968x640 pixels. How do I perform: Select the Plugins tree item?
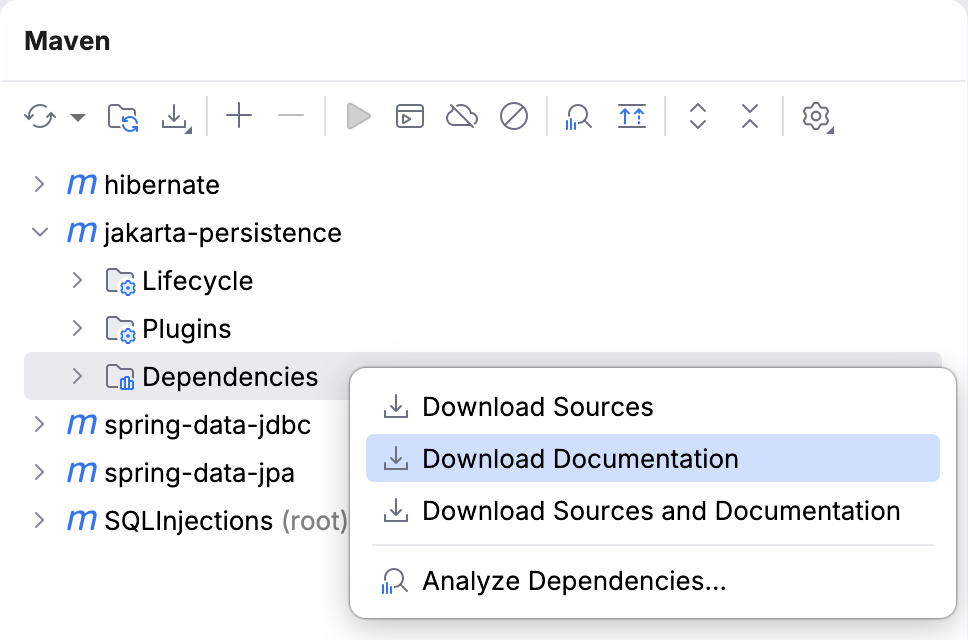(x=483, y=329)
